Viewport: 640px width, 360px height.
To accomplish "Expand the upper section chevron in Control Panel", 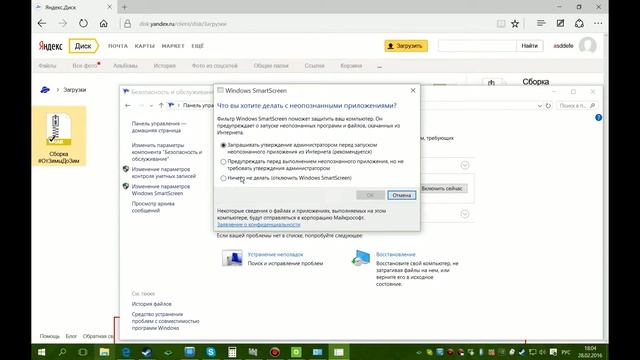I will tap(464, 165).
